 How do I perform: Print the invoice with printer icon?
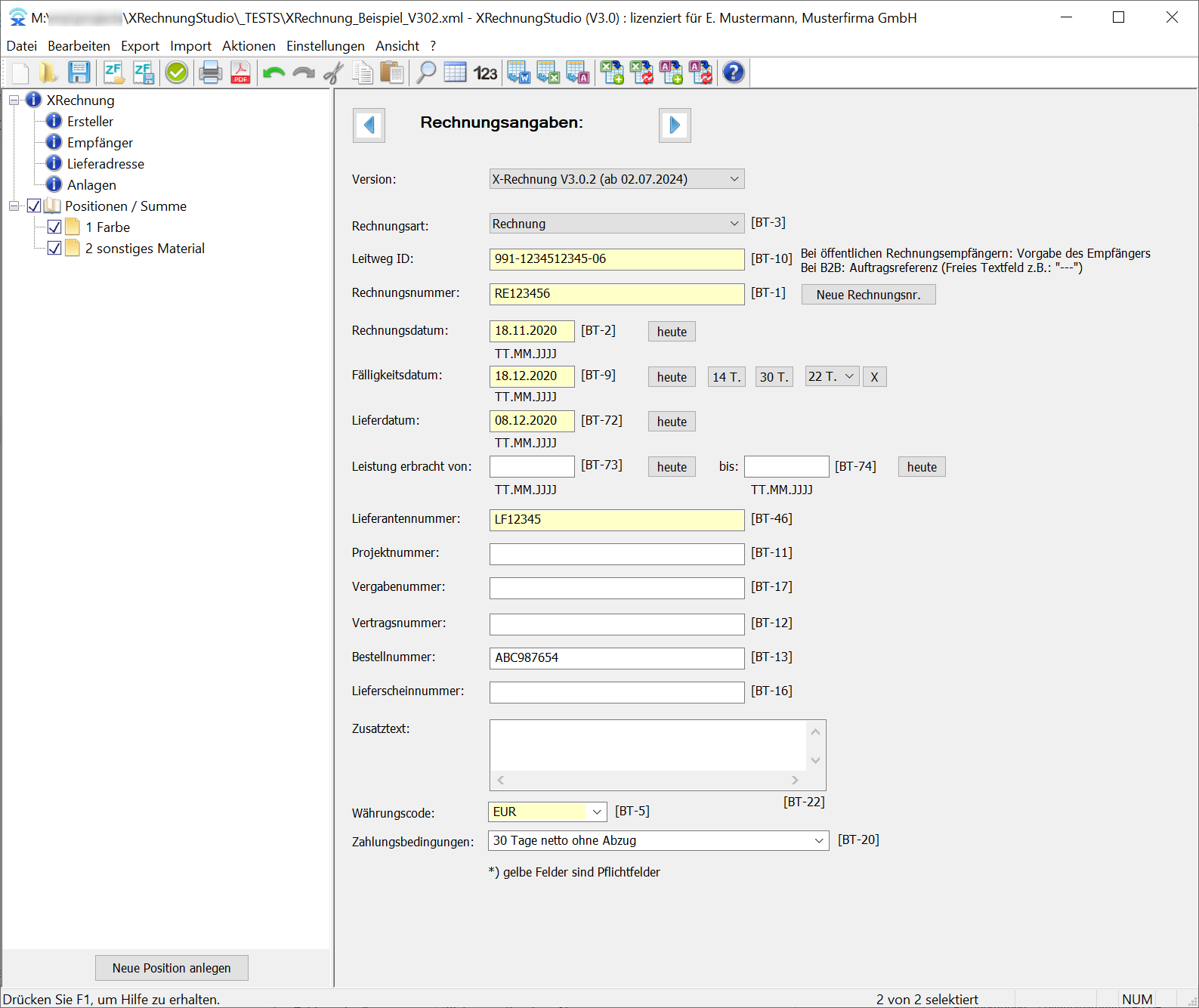pos(211,73)
